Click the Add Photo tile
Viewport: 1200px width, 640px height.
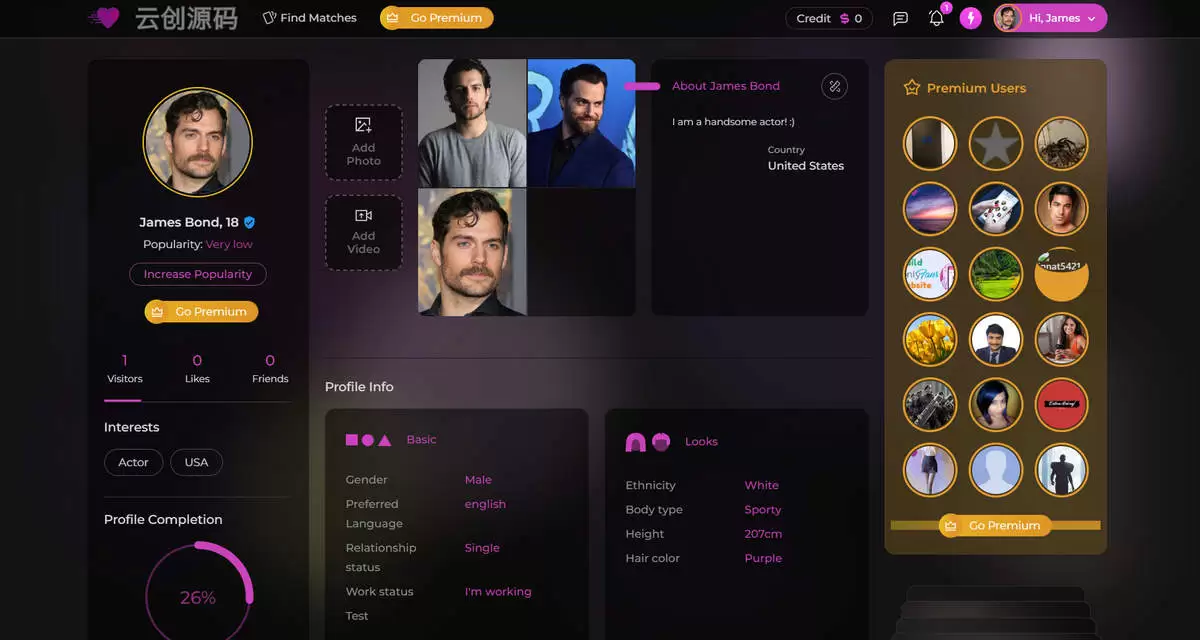(x=364, y=142)
